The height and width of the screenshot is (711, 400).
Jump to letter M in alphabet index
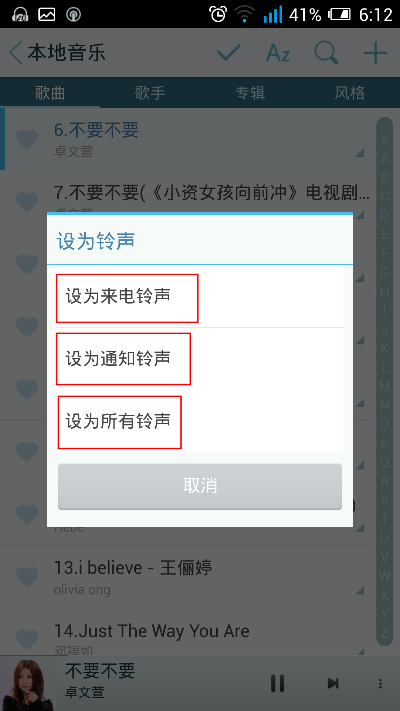pos(384,386)
